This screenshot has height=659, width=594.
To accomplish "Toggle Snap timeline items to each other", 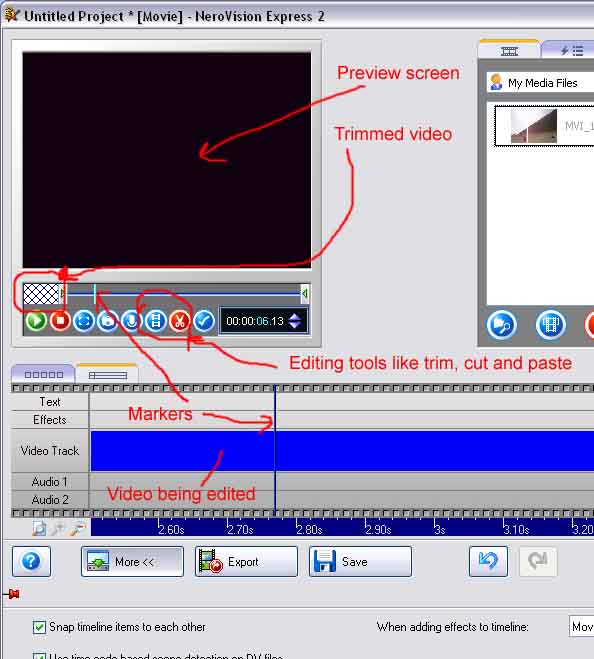I will [39, 627].
